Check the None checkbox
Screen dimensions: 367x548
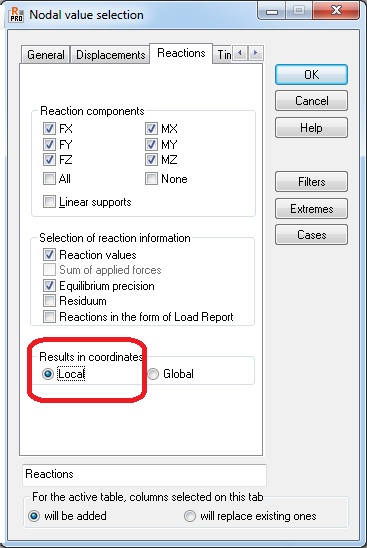coord(151,179)
